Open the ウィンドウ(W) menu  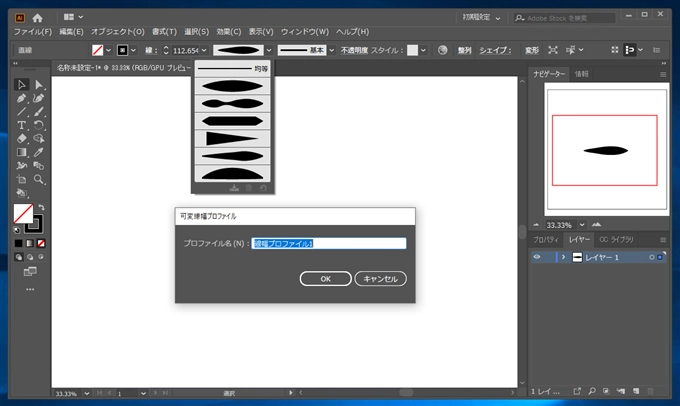click(304, 32)
